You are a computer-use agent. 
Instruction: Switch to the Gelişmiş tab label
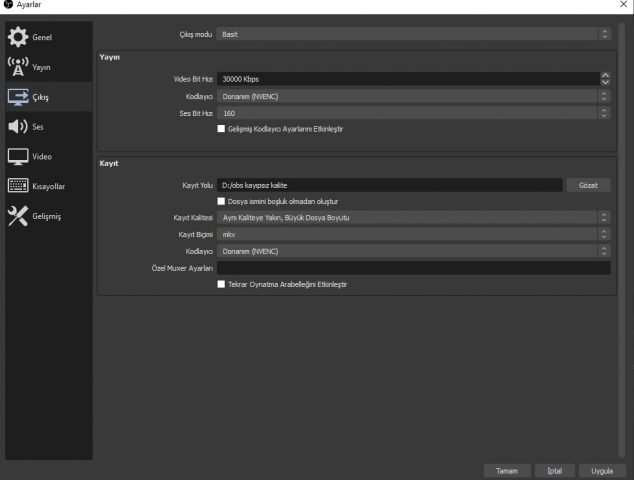pyautogui.click(x=46, y=216)
